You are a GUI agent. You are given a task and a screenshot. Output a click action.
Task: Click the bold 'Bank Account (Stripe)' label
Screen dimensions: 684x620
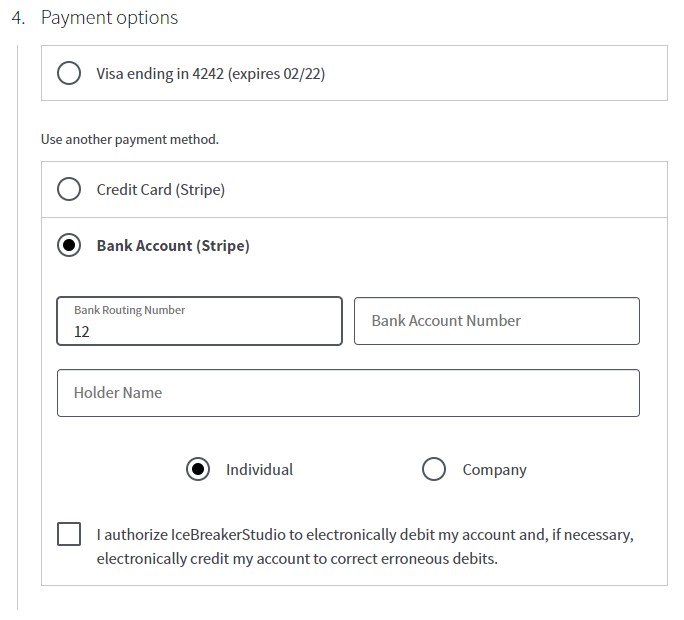pos(173,245)
